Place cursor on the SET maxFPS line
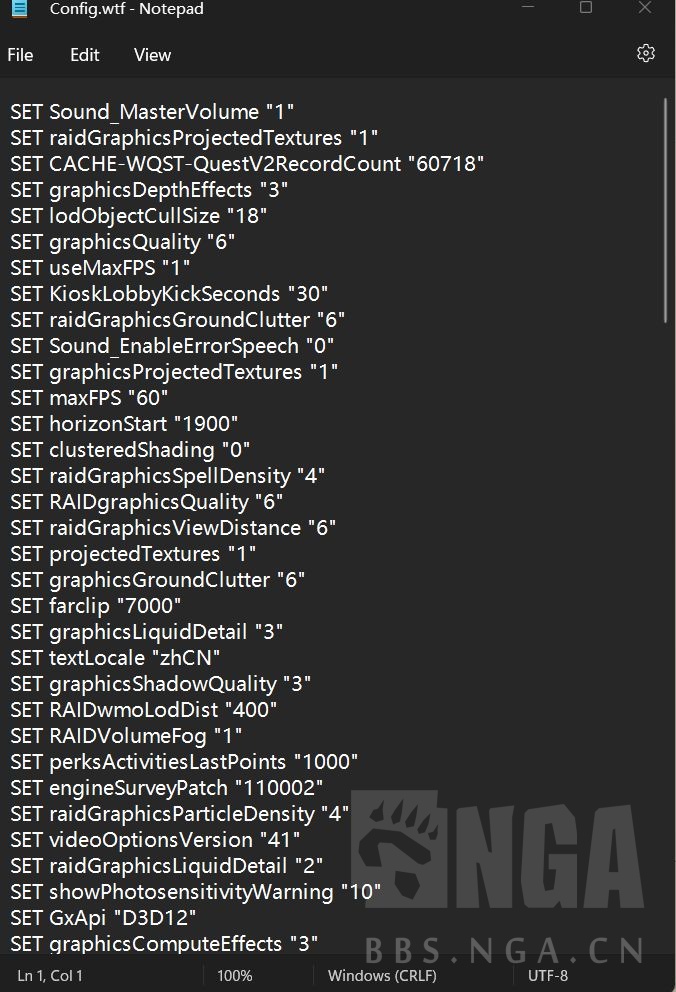The image size is (676, 992). pyautogui.click(x=89, y=398)
